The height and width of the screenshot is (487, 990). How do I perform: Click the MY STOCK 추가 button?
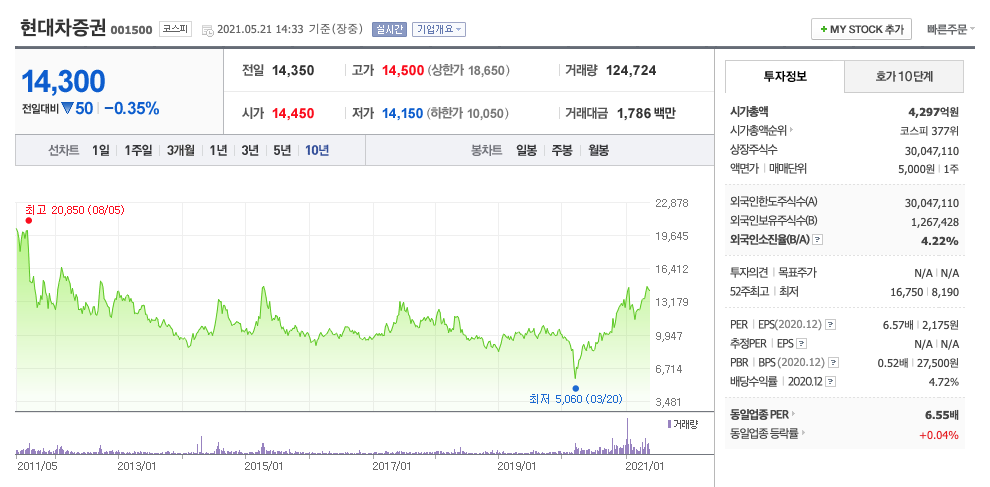861,29
